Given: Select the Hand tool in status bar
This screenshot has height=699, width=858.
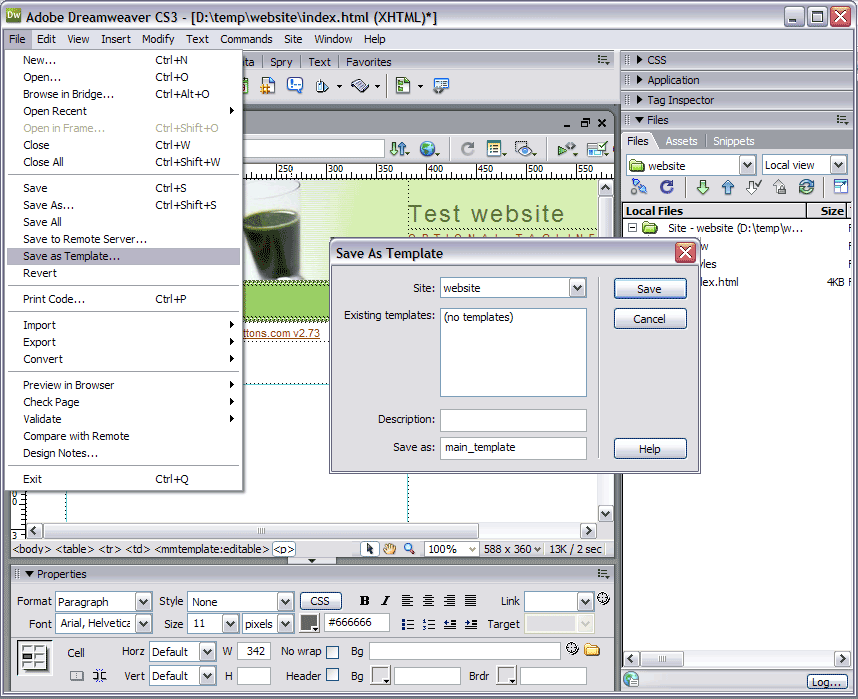Looking at the screenshot, I should click(389, 549).
